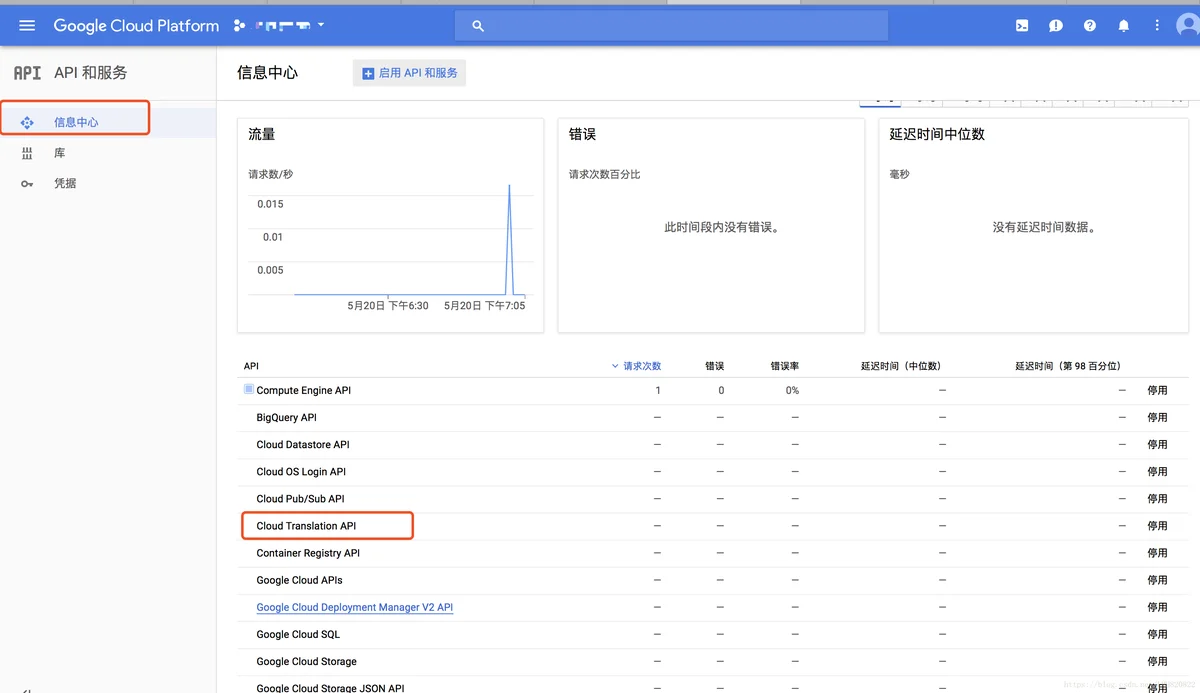Viewport: 1200px width, 693px height.
Task: Click 停用 for BigQuery API
Action: [1157, 418]
